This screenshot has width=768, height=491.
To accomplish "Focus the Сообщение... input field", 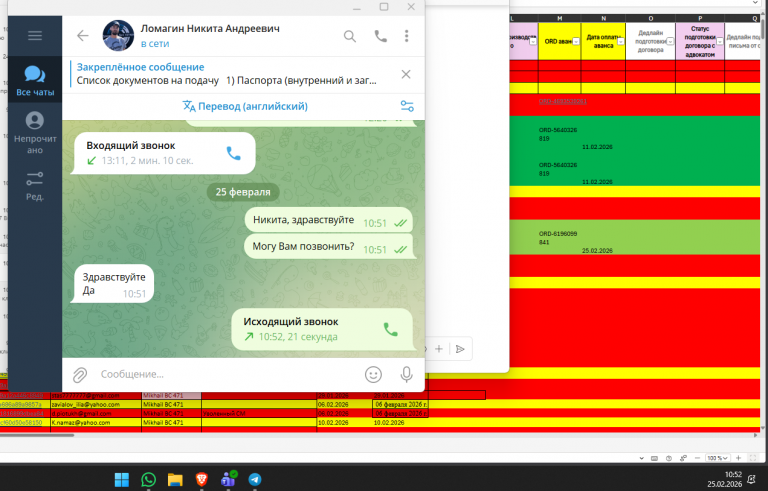I will [228, 374].
